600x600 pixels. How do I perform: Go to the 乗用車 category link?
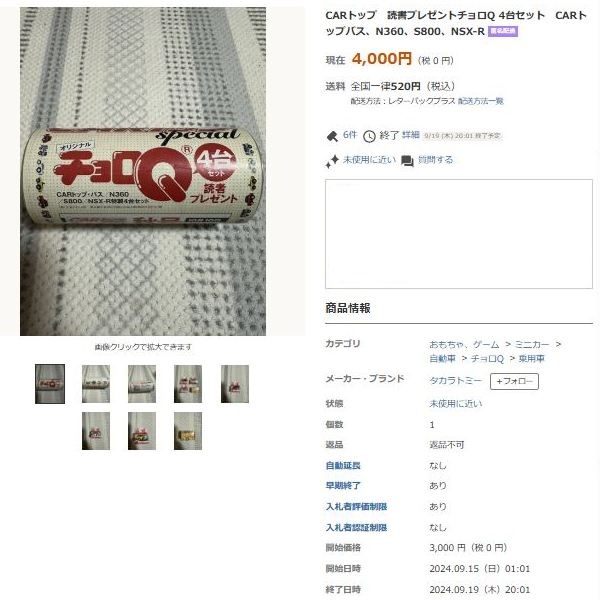531,359
